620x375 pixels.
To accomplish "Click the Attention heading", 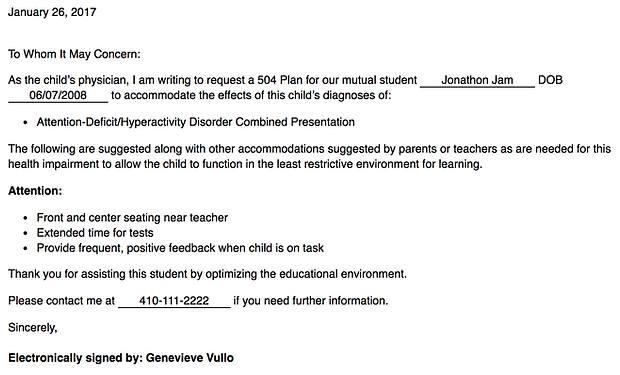I will pos(35,191).
